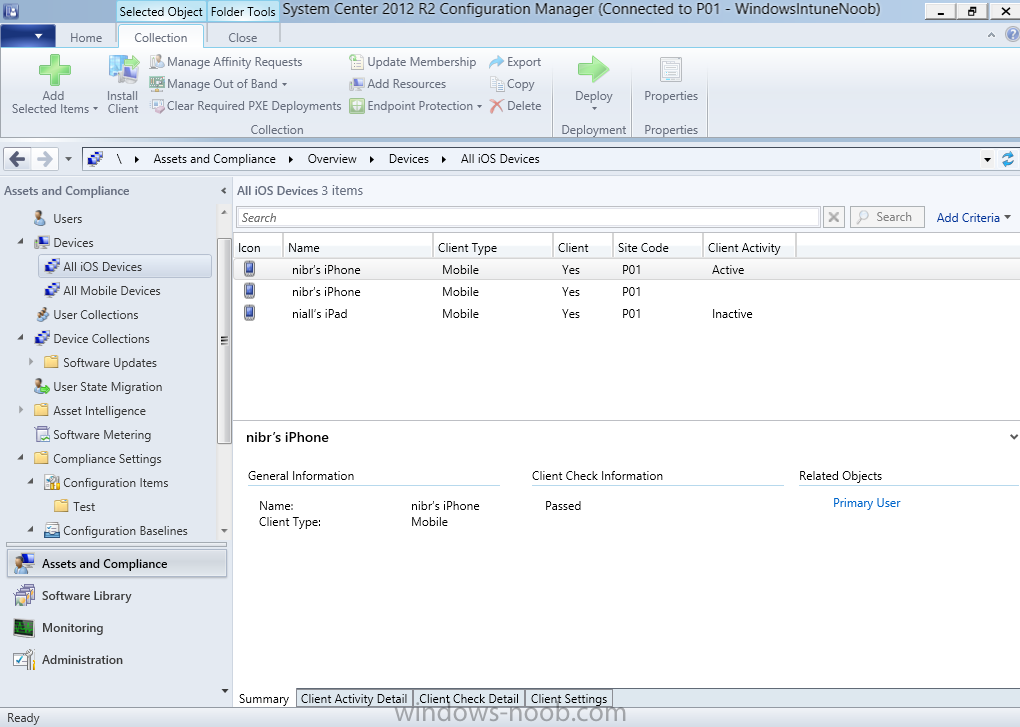
Task: Collapse the Assets and Compliance navigation pane
Action: tap(224, 191)
